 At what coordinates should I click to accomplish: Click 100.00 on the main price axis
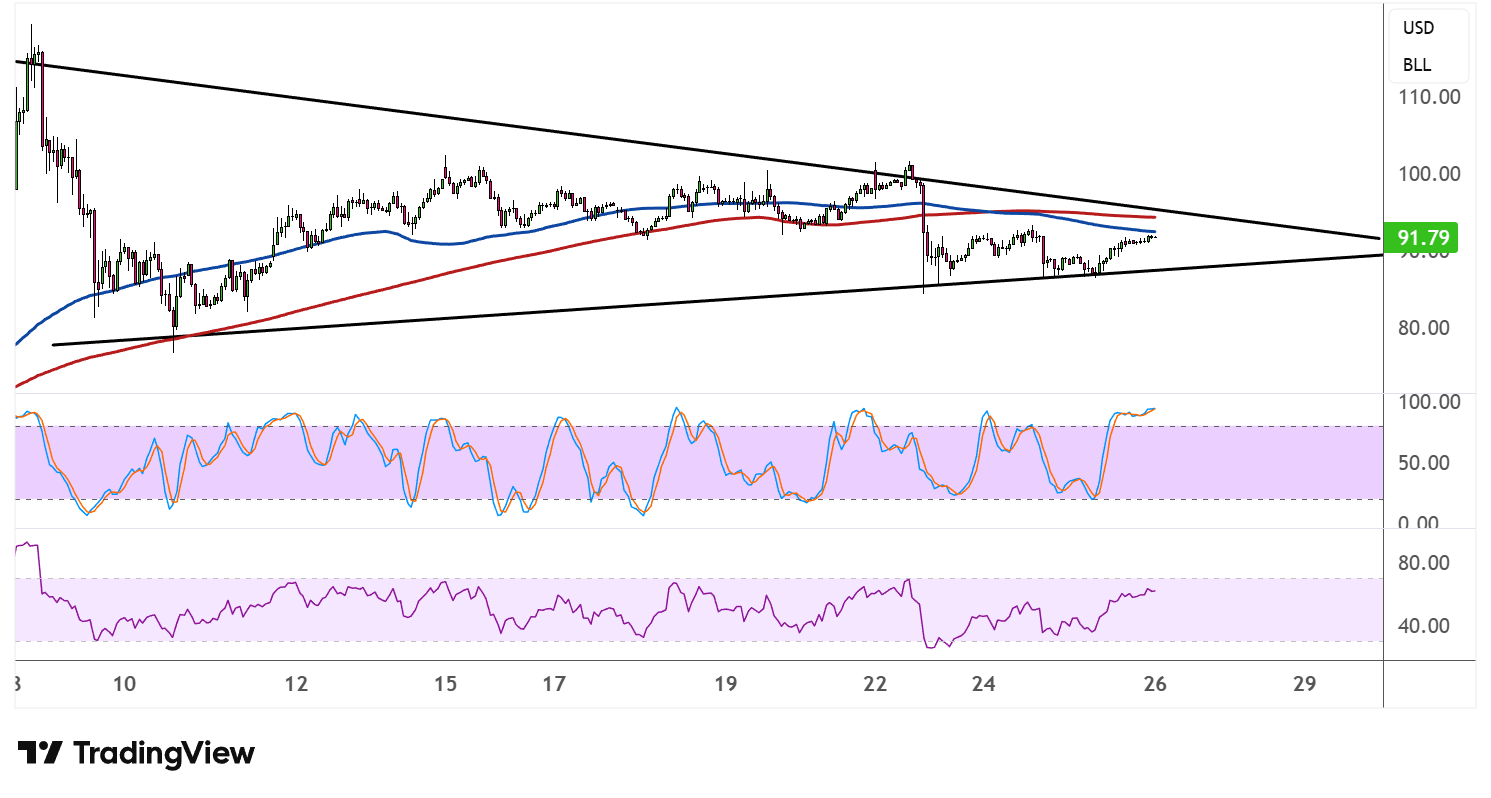pyautogui.click(x=1431, y=174)
